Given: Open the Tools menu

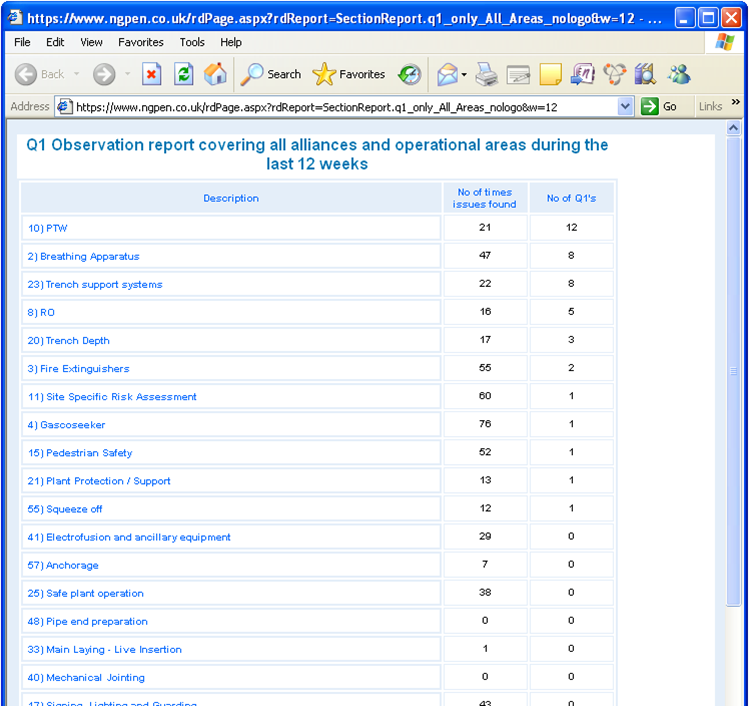Looking at the screenshot, I should tap(192, 43).
